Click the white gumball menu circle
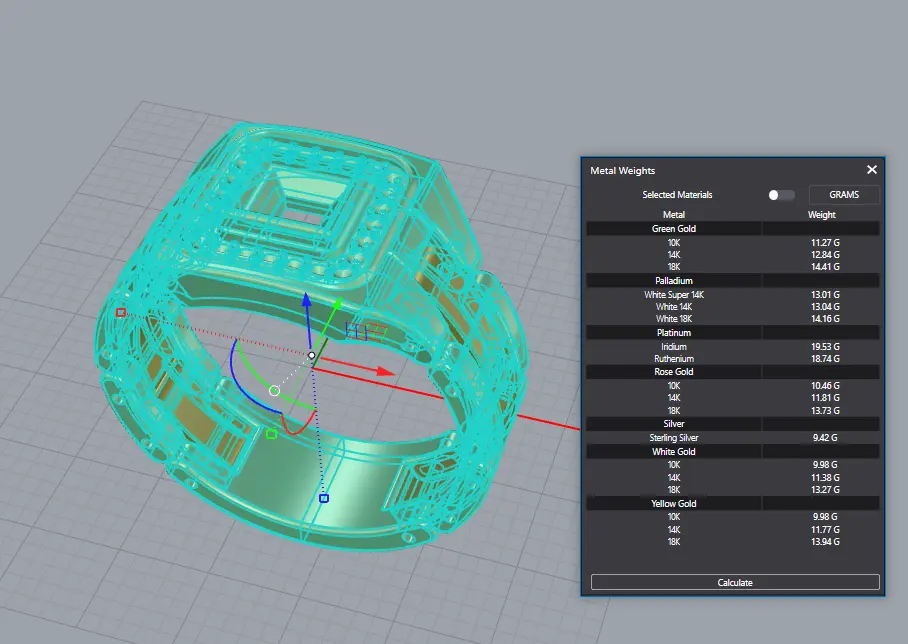This screenshot has width=908, height=644. [x=274, y=391]
